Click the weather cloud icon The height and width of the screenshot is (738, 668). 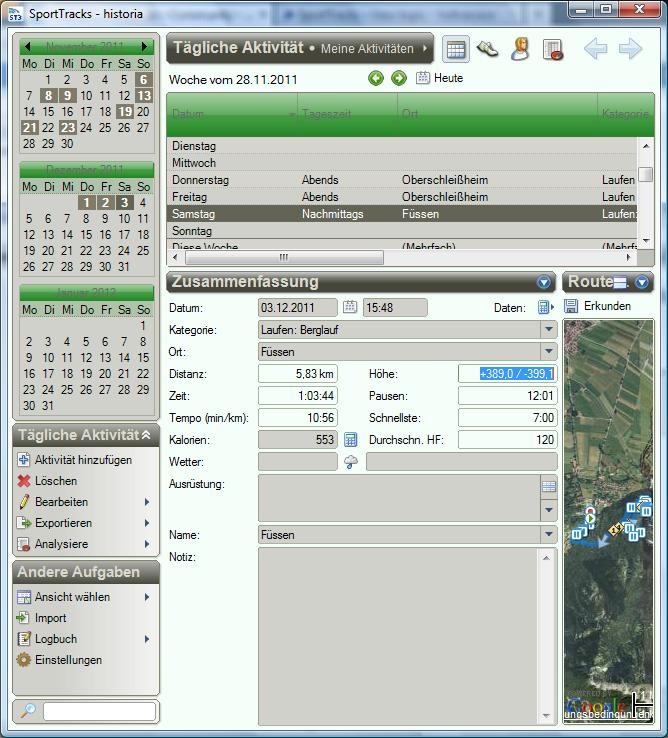(x=351, y=462)
